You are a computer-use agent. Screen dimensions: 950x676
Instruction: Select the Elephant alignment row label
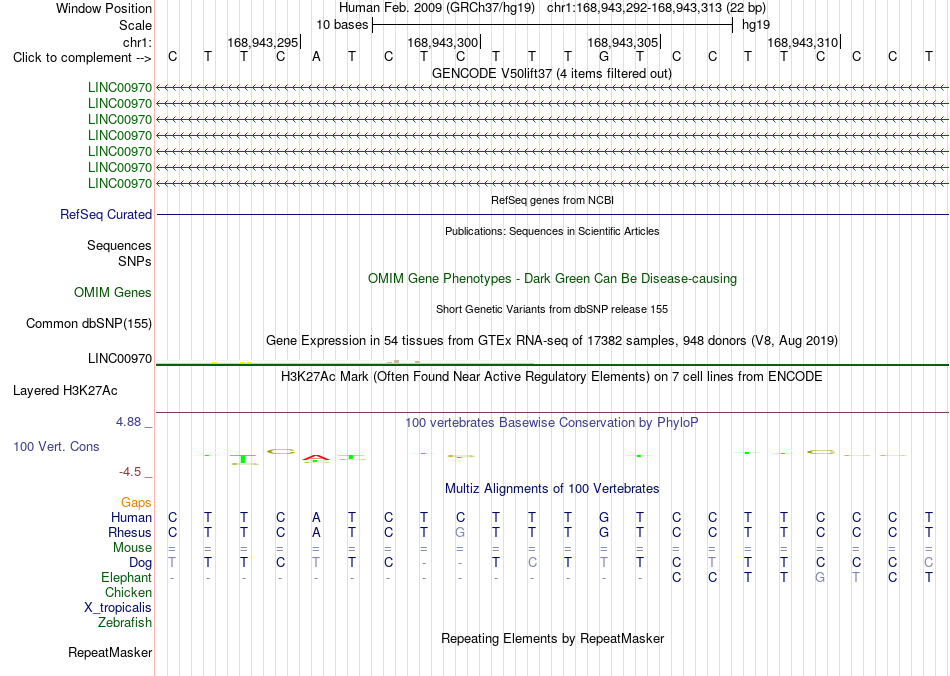(126, 577)
